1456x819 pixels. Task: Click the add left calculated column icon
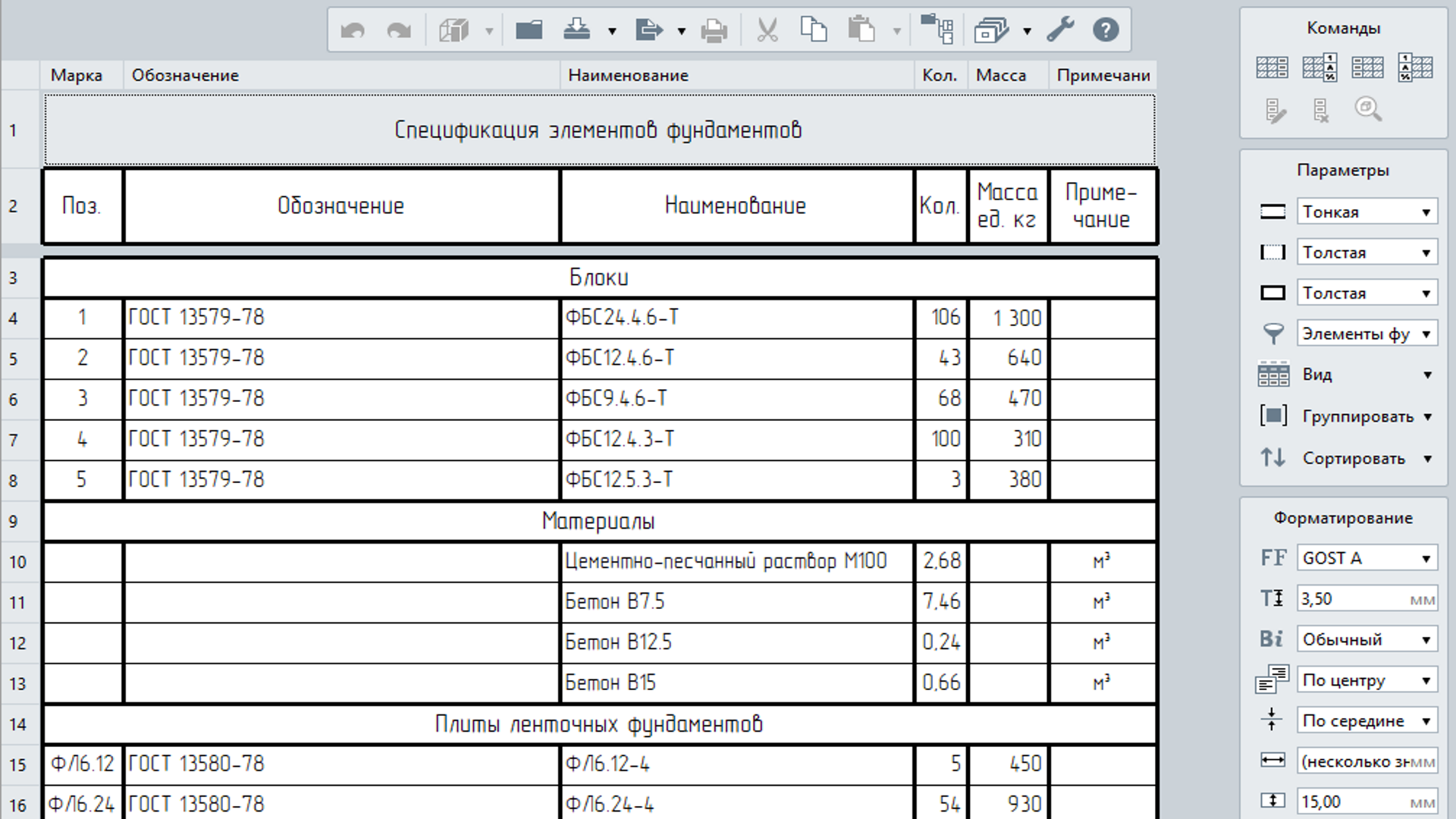tap(1415, 67)
